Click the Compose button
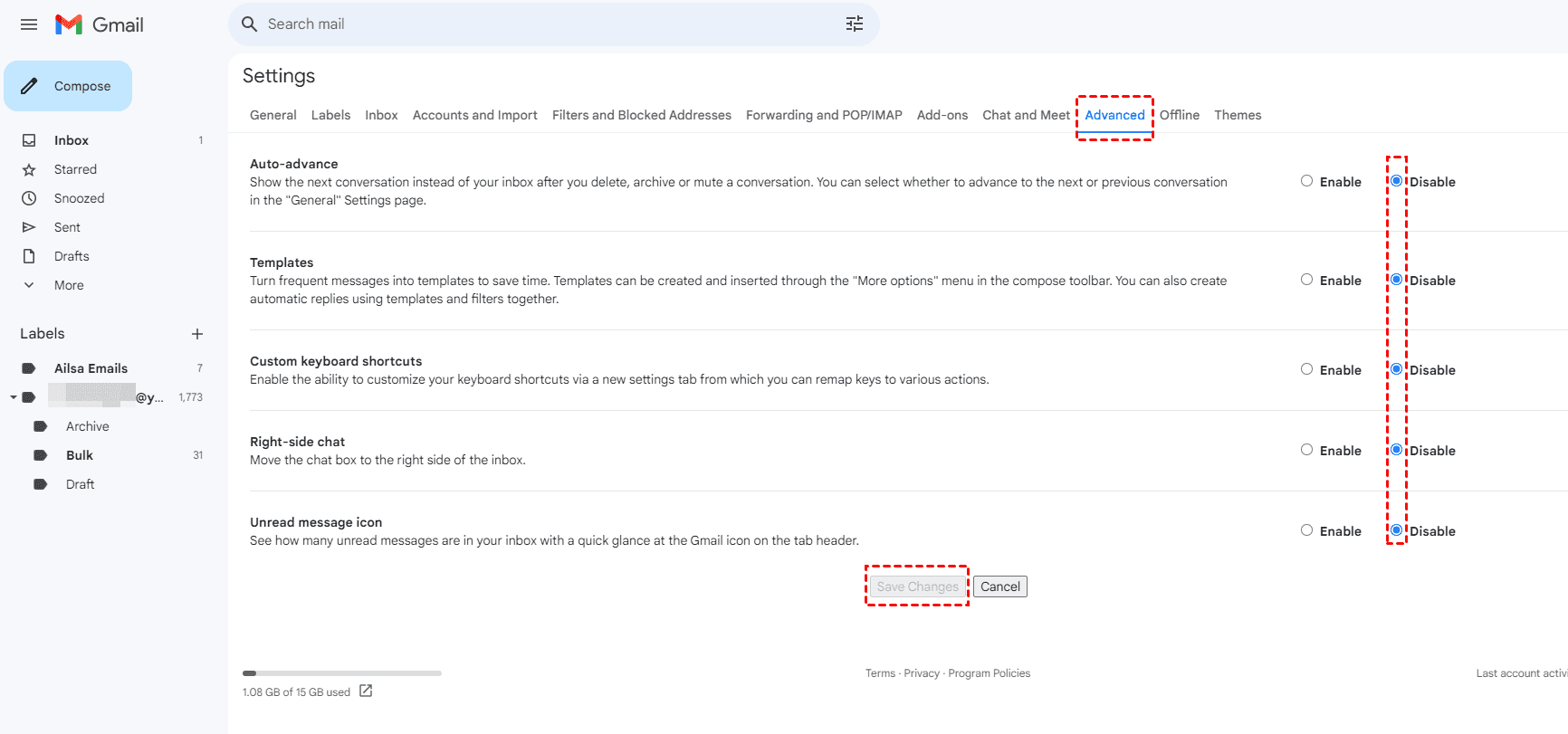The width and height of the screenshot is (1568, 734). 68,86
